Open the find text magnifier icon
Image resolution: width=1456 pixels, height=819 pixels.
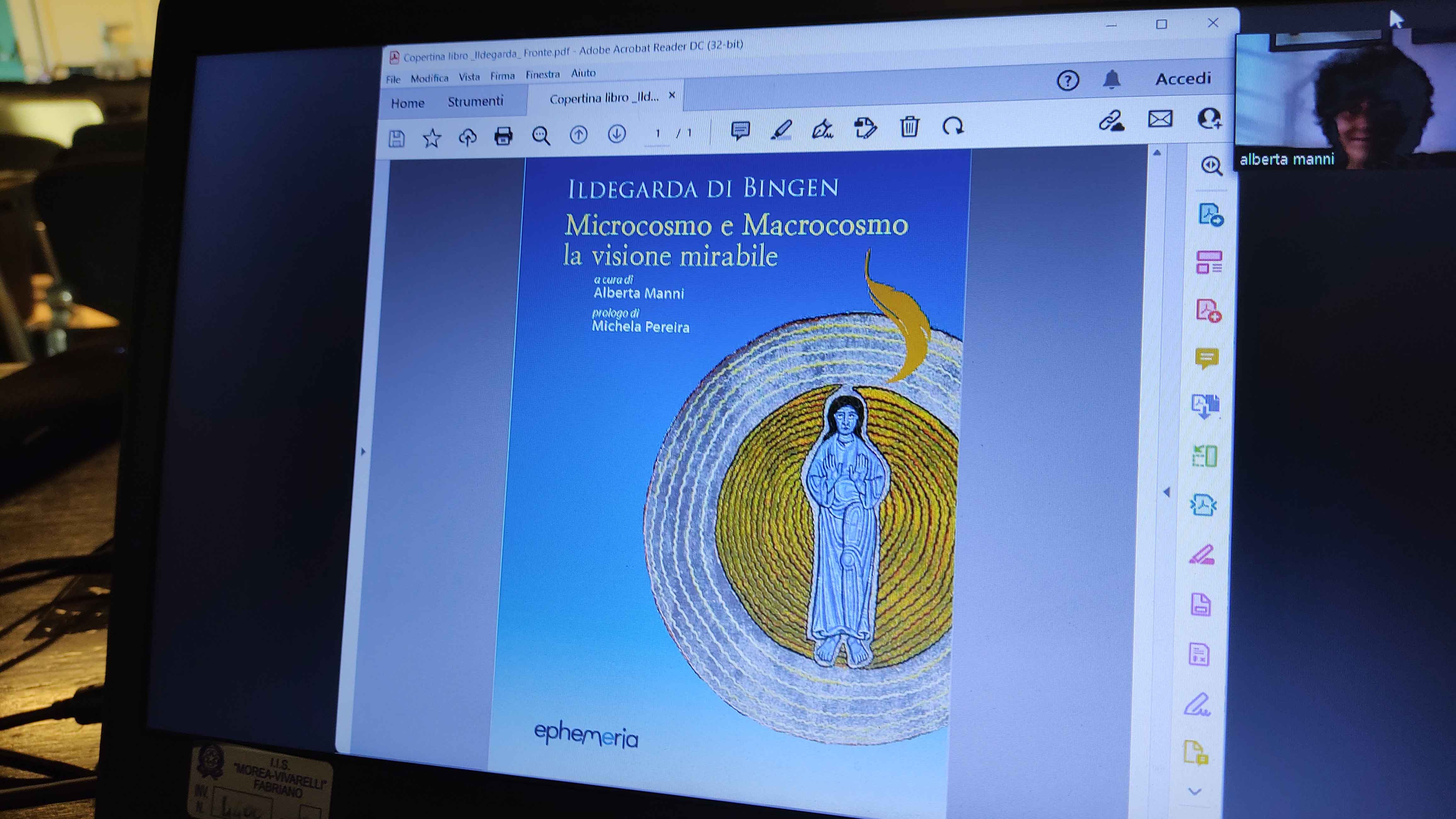541,135
